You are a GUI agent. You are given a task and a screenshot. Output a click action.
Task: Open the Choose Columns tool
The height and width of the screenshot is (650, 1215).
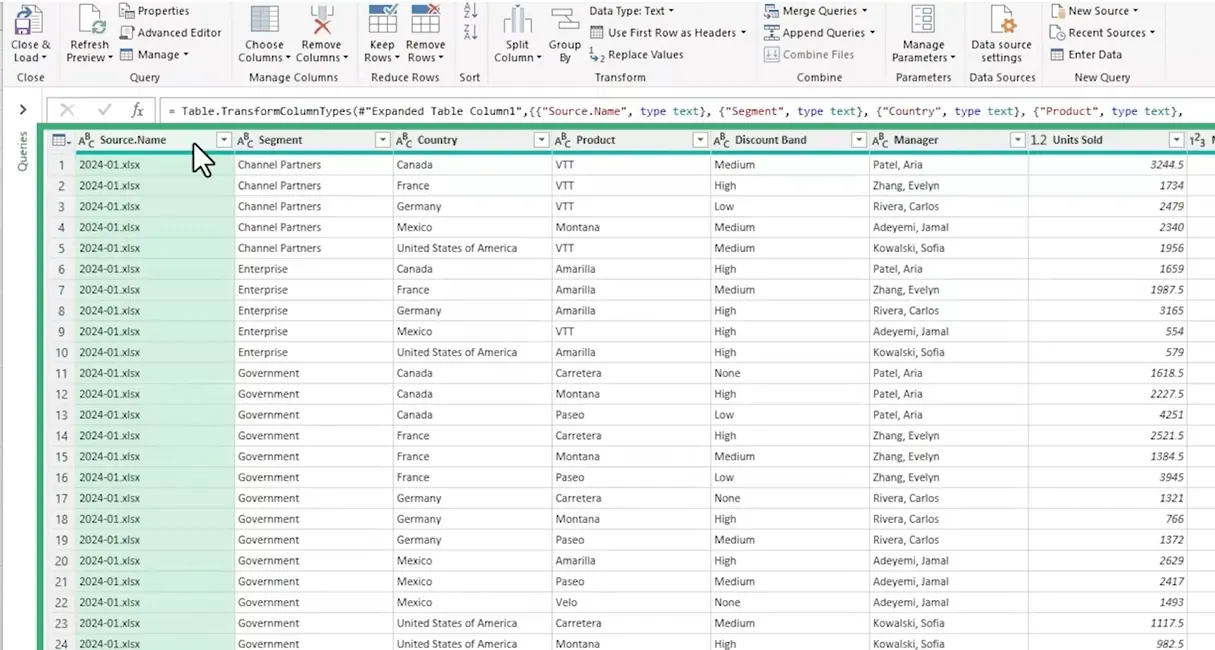tap(264, 22)
